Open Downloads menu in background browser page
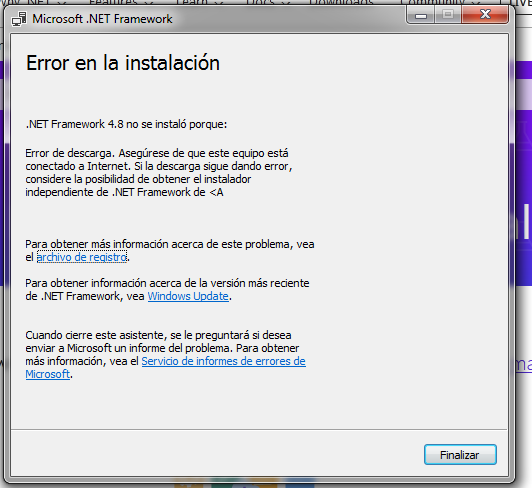Viewport: 532px width, 488px height. click(341, 2)
